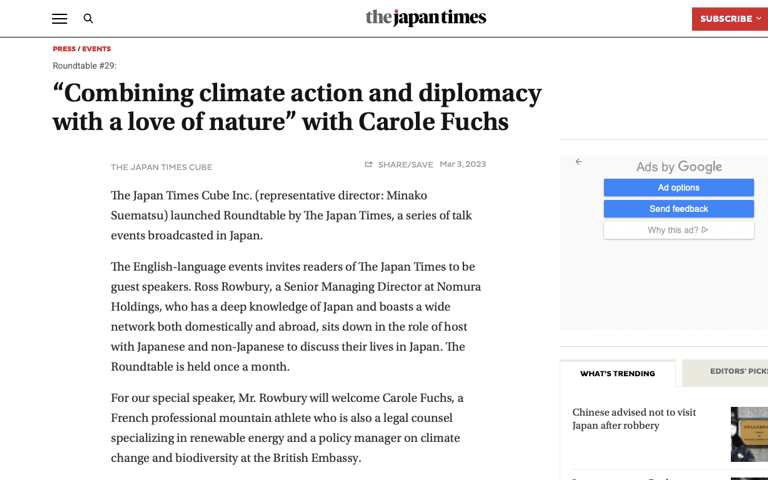
Task: Click the ad back arrow icon
Action: [578, 162]
